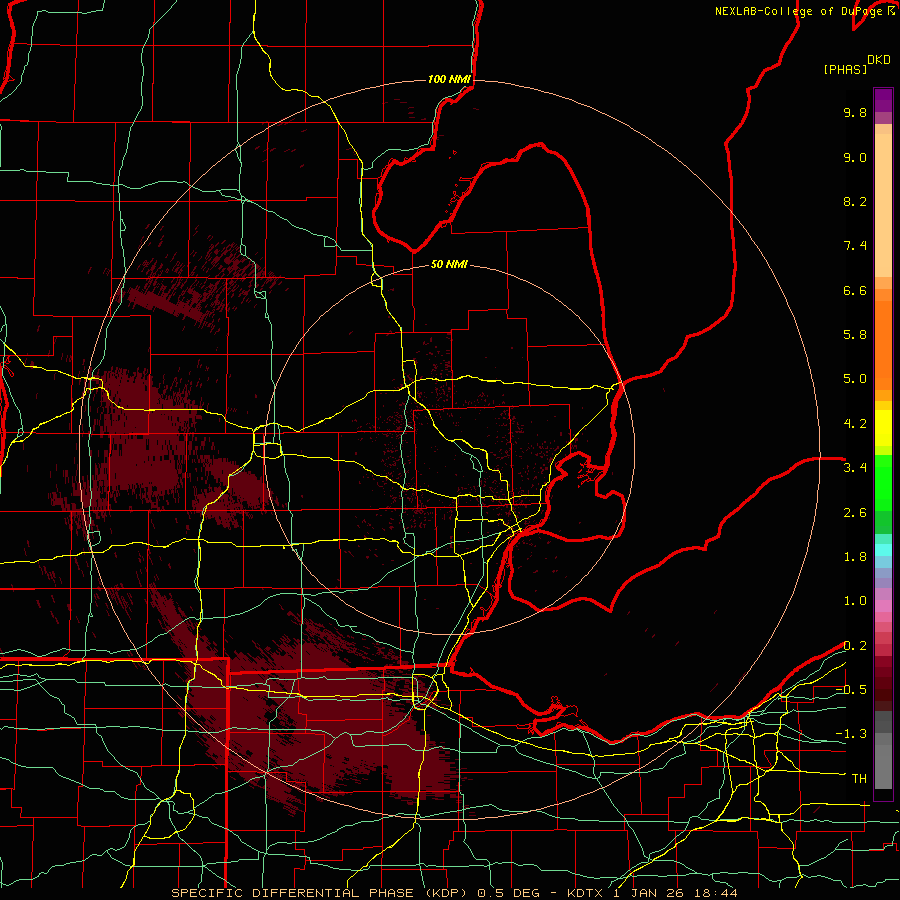Click the 8.2 scale value
900x900 pixels.
tap(855, 201)
